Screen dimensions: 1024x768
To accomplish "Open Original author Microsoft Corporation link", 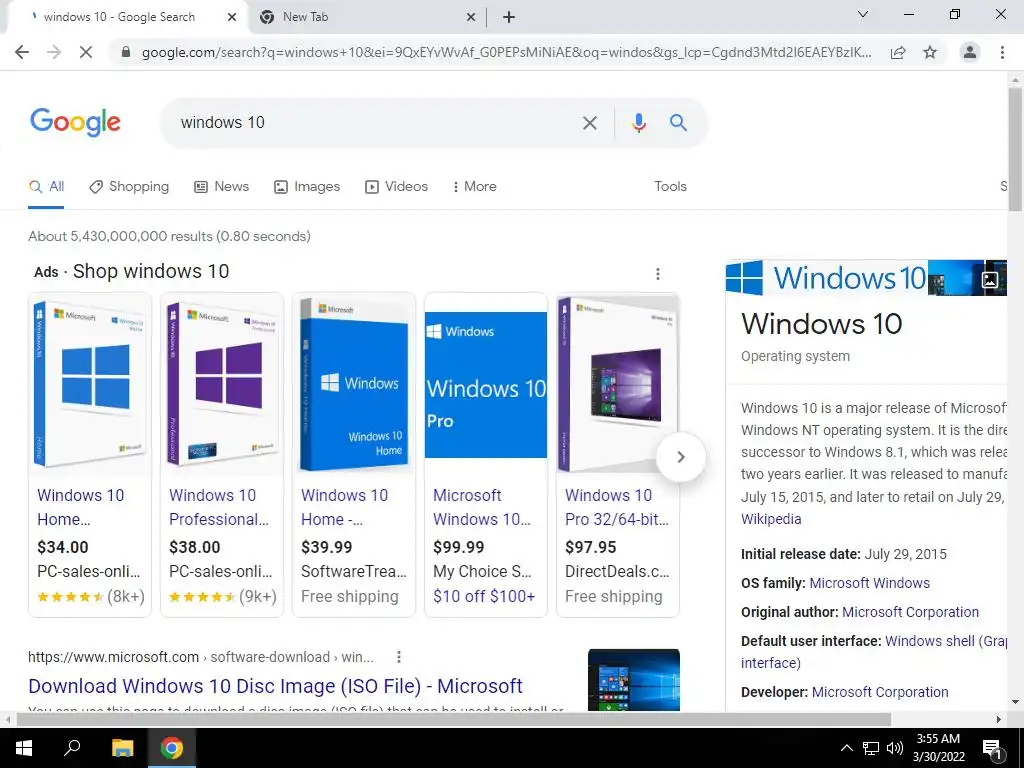I will [x=910, y=613].
